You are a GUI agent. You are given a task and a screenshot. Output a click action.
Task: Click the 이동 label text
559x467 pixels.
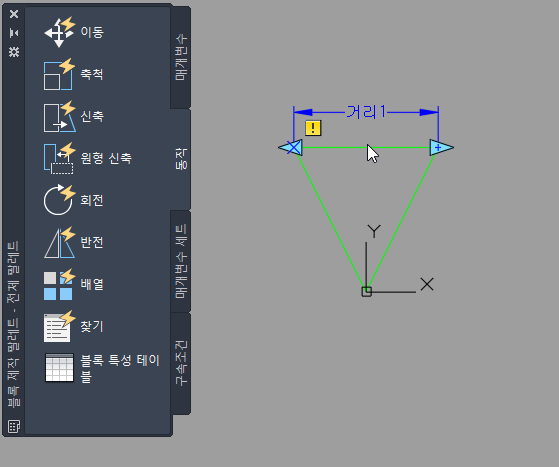coord(92,32)
